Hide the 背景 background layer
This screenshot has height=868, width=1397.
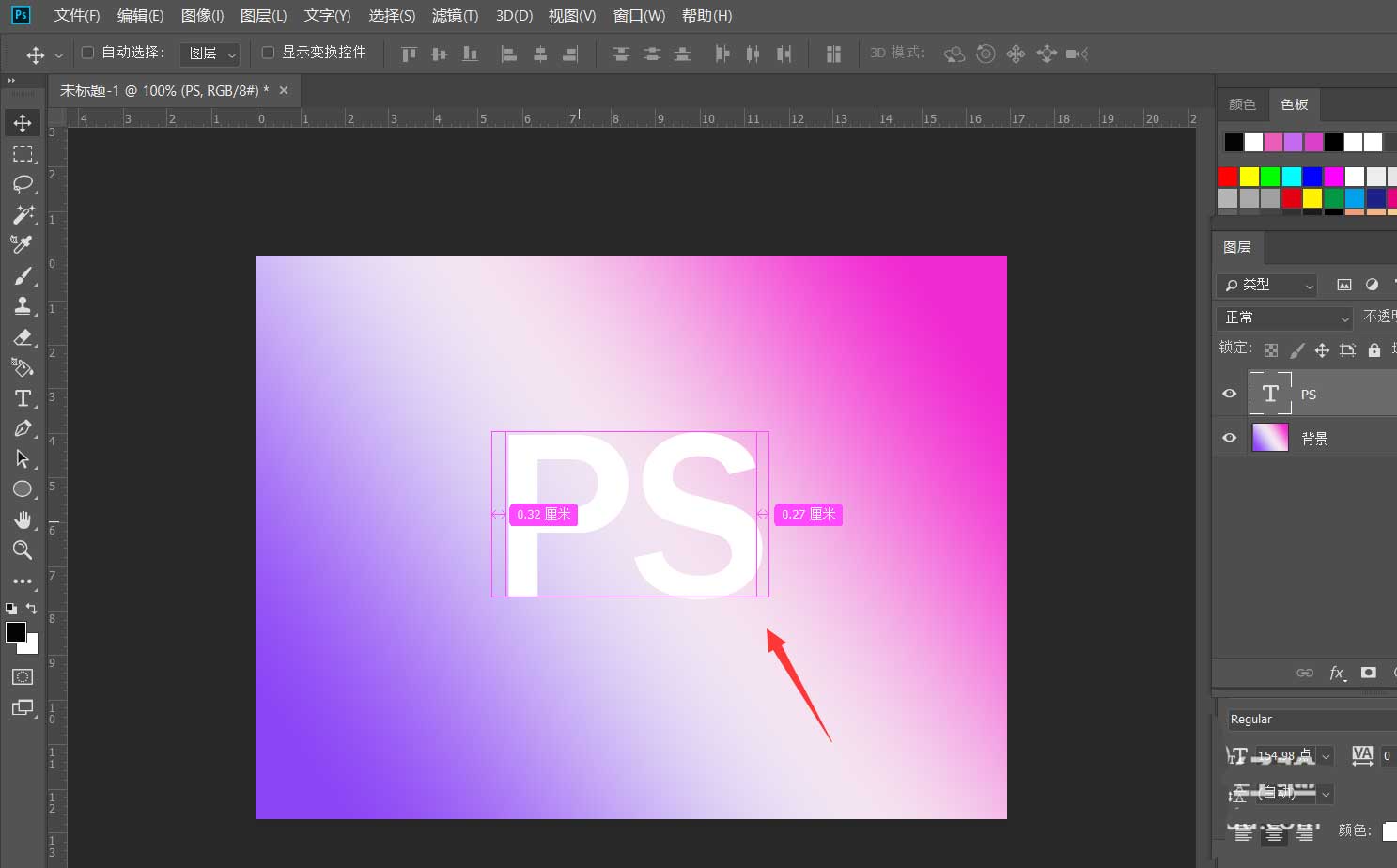[1229, 438]
